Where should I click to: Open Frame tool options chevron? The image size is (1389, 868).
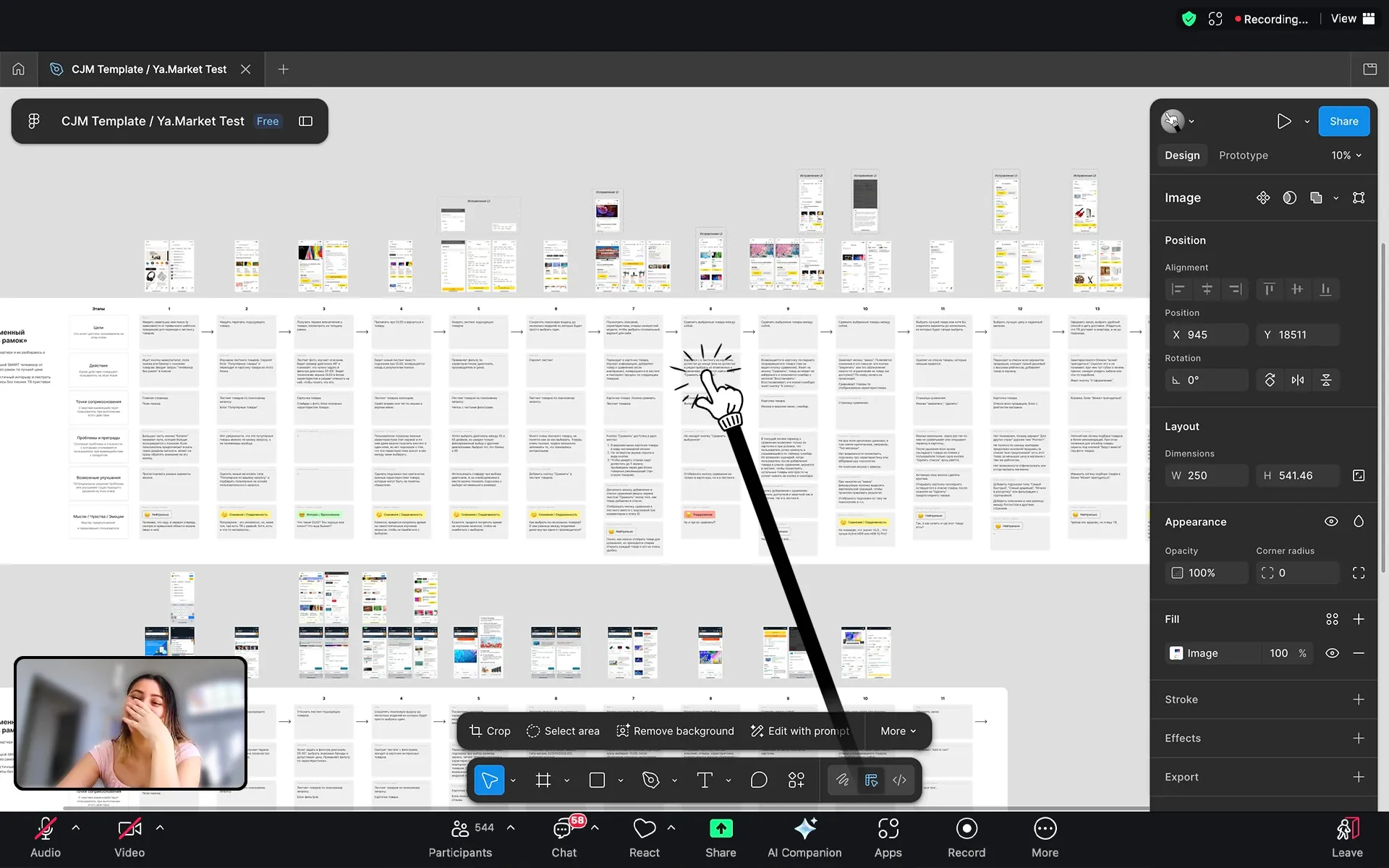566,780
